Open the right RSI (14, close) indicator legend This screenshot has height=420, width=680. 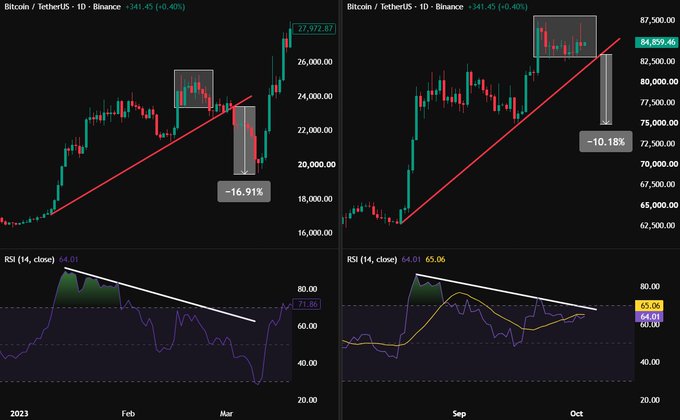372,259
